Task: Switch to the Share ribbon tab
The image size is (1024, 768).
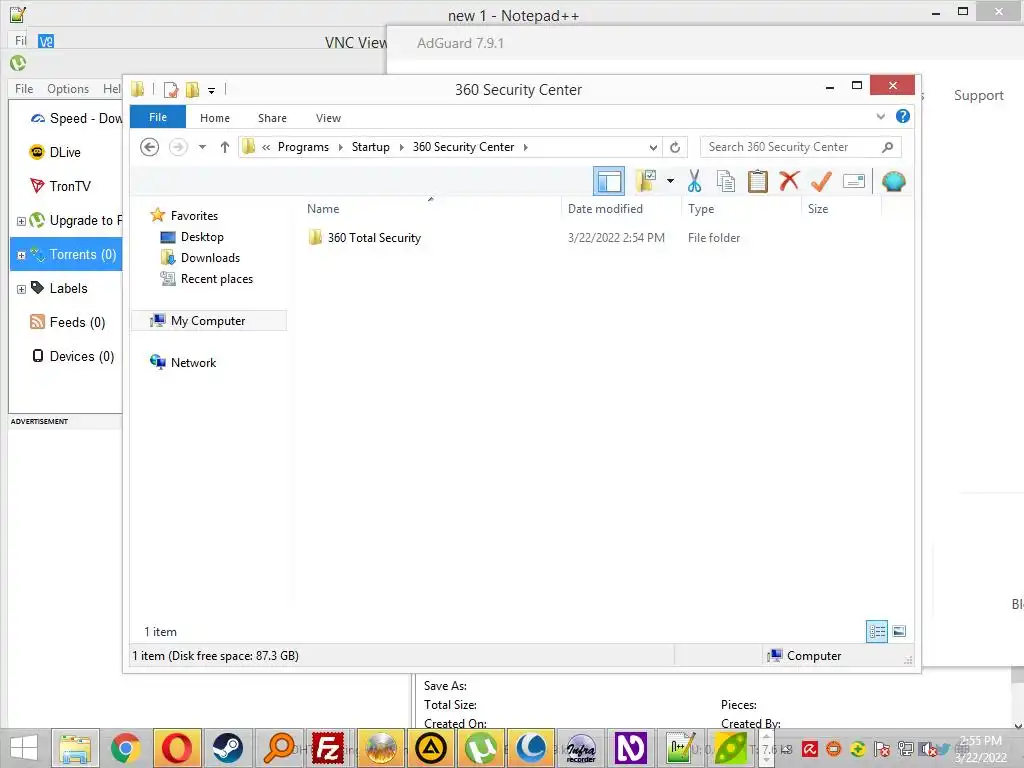Action: (272, 118)
